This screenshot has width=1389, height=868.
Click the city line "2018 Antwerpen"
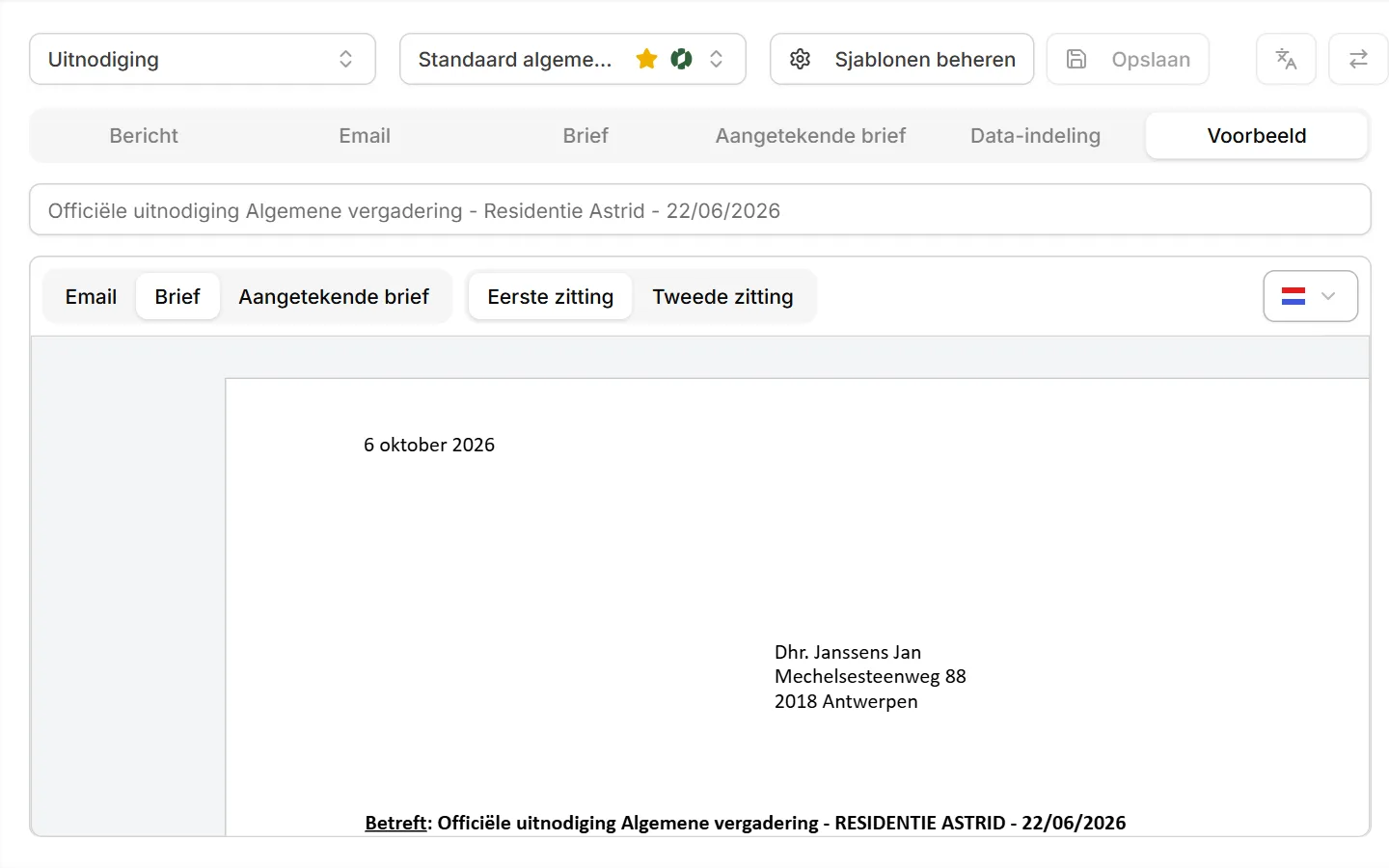[846, 701]
